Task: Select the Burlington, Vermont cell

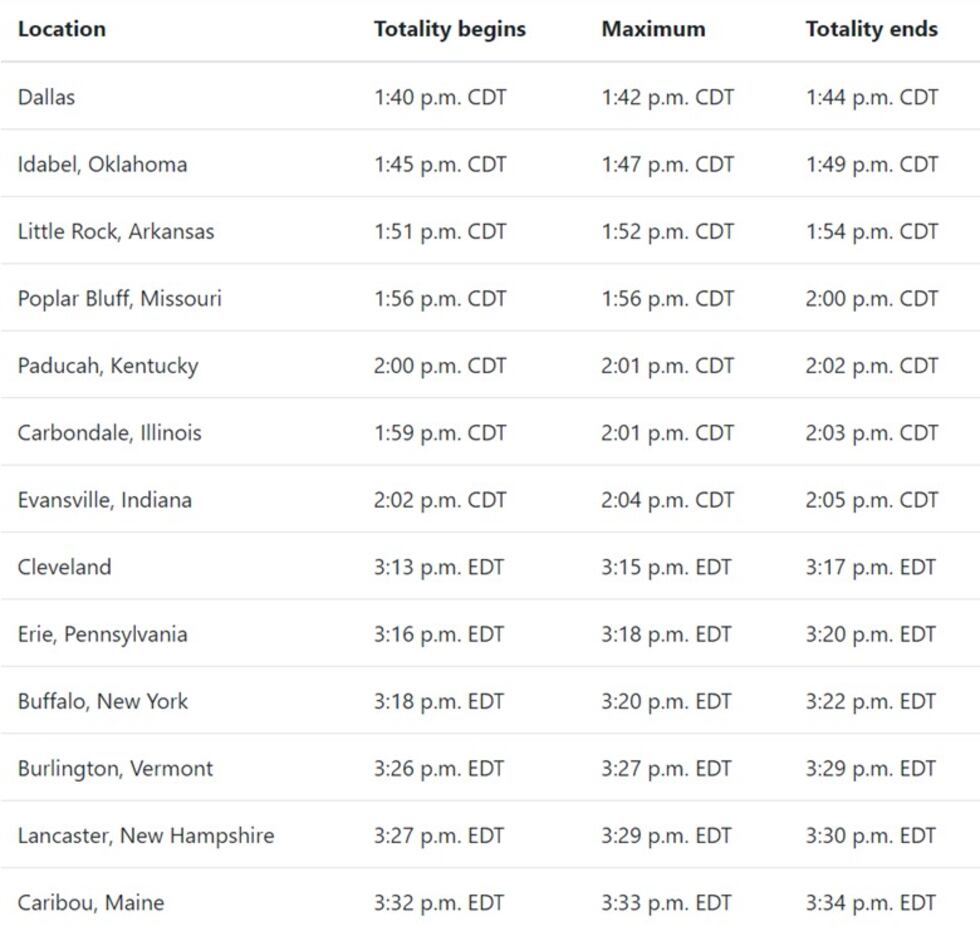Action: [x=115, y=768]
